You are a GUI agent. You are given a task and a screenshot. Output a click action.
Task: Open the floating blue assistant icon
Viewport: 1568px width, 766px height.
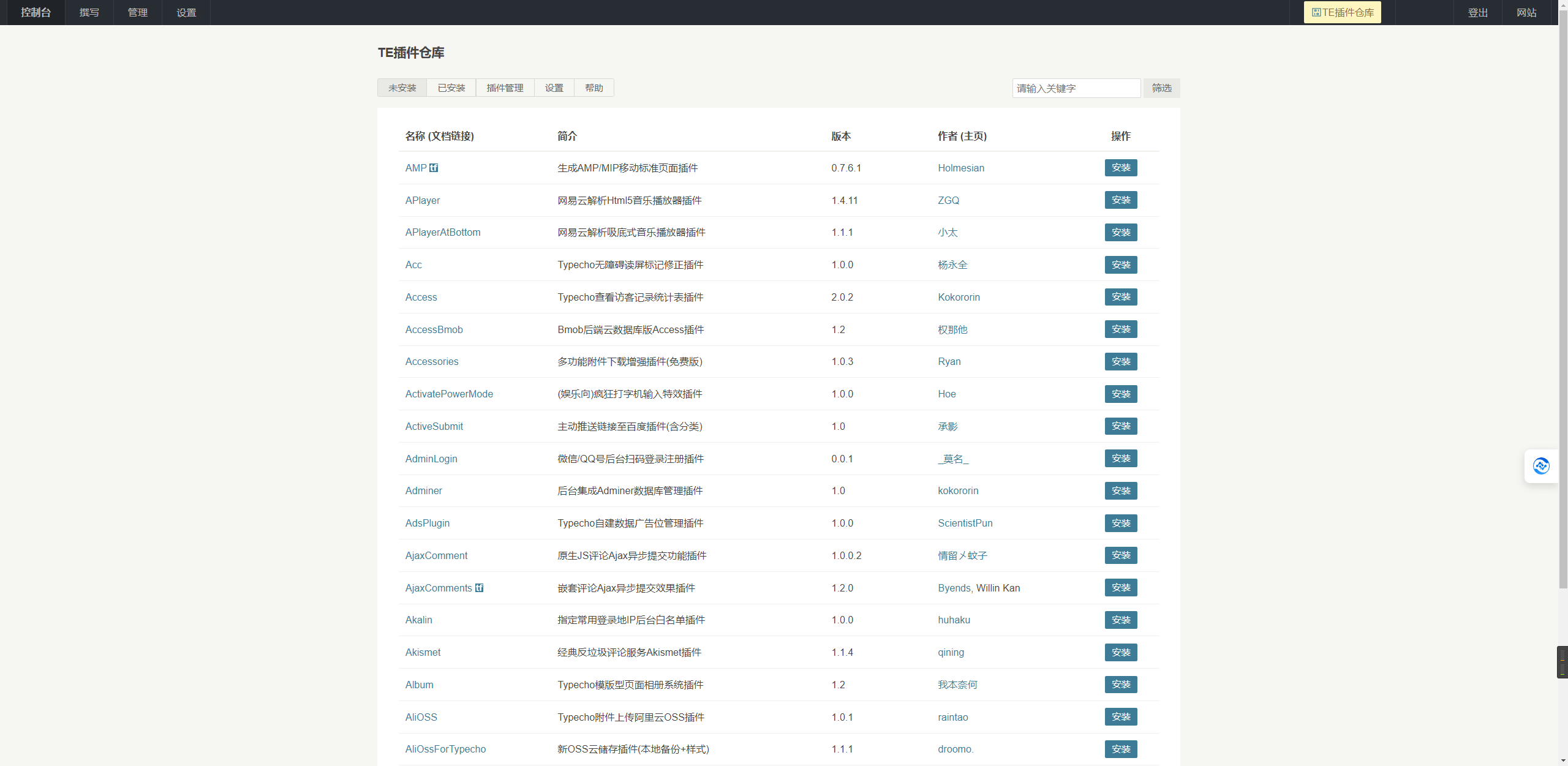pyautogui.click(x=1541, y=466)
